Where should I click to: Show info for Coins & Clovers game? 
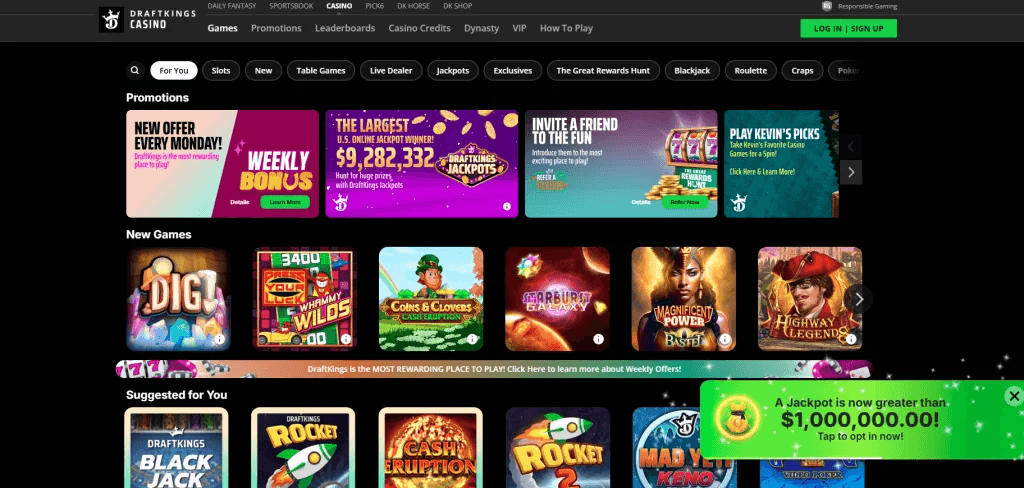point(472,339)
